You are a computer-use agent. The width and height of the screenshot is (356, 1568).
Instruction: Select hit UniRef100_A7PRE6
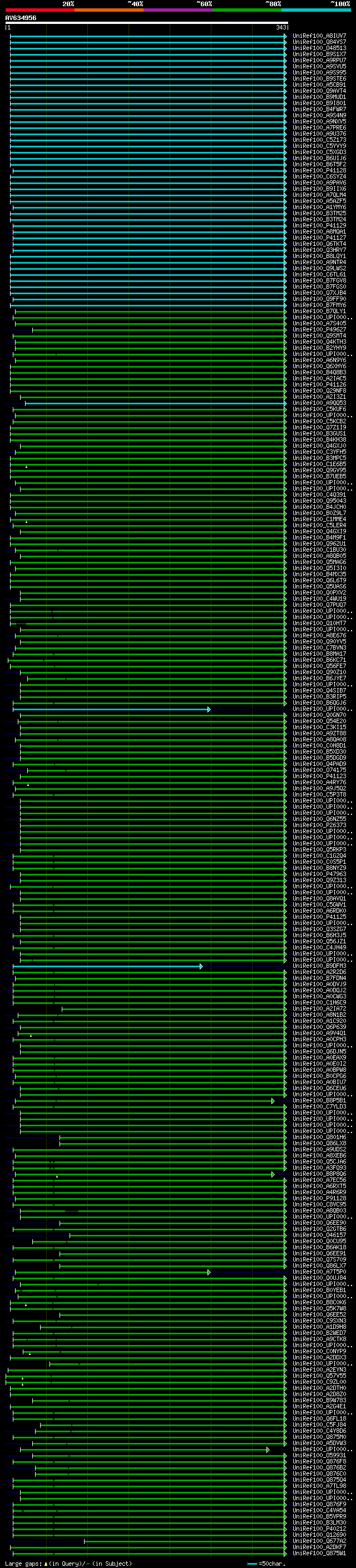coord(319,127)
